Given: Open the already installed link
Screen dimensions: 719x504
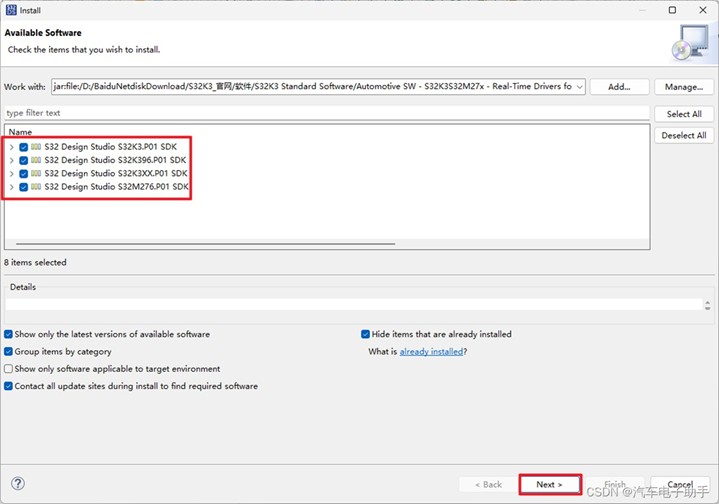Looking at the screenshot, I should (x=431, y=352).
